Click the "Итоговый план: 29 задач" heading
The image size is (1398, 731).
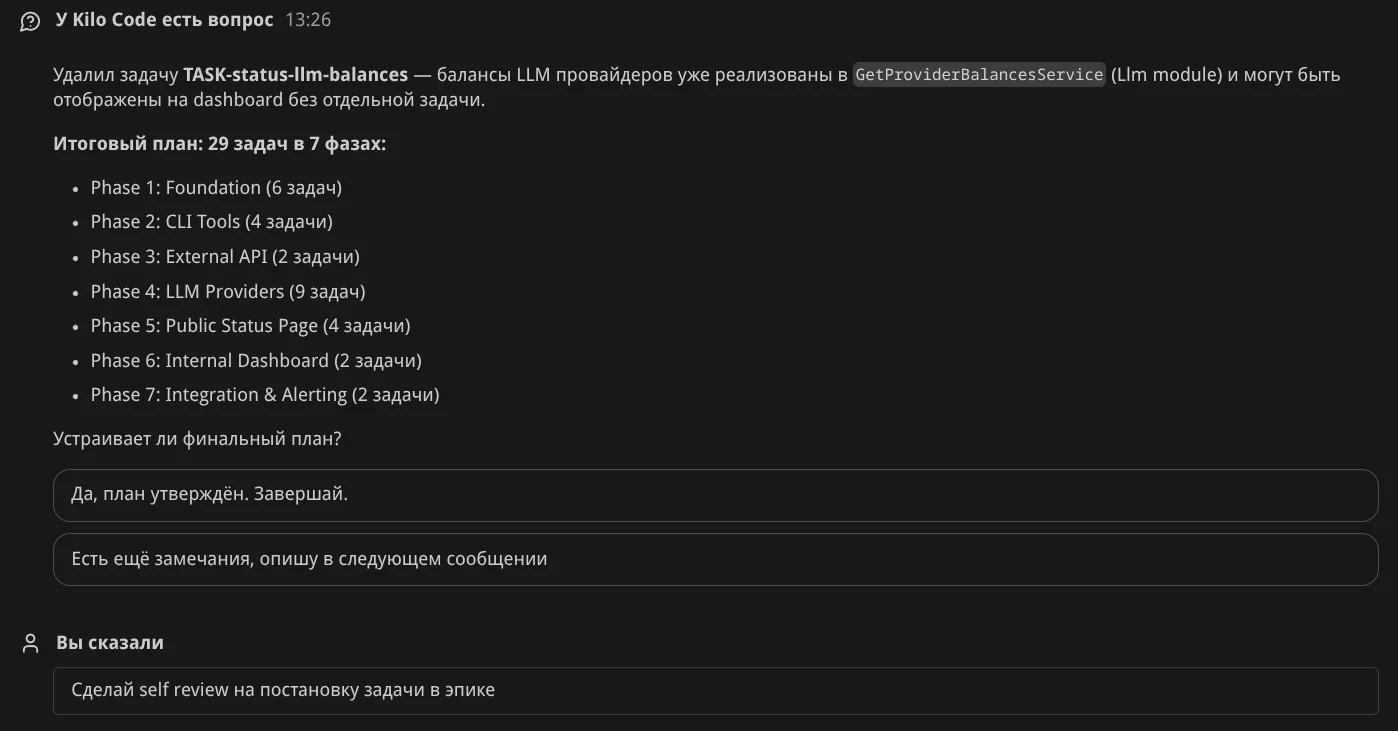(x=219, y=144)
